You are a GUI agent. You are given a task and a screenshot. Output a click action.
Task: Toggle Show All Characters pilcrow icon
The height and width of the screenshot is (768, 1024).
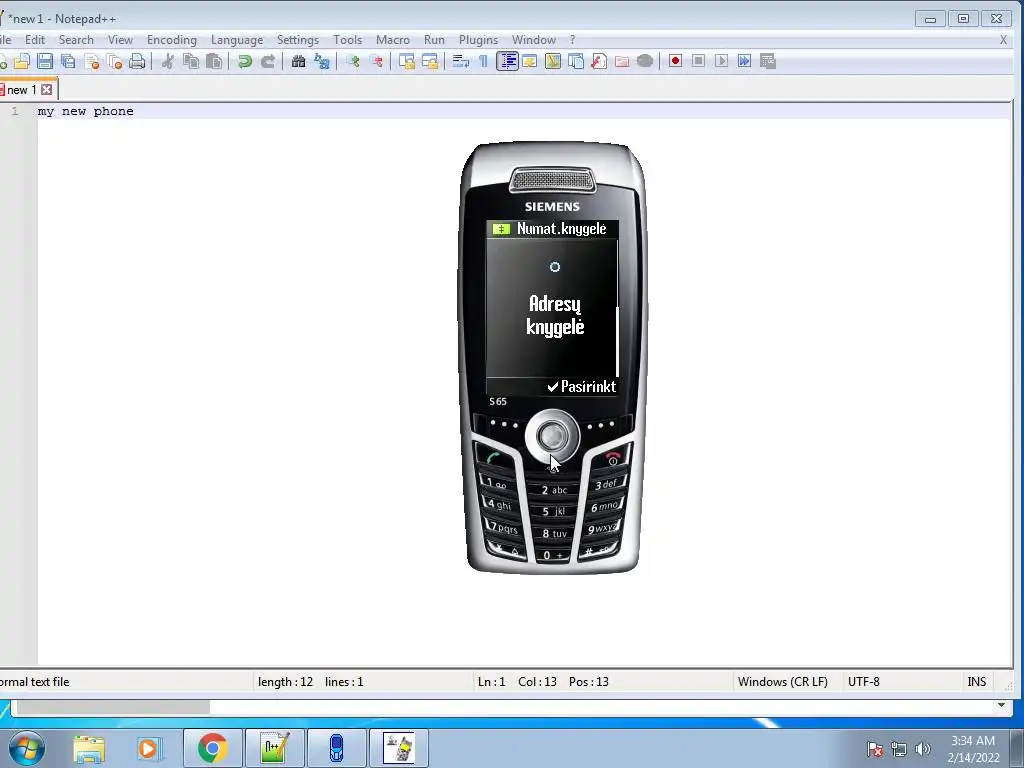483,61
